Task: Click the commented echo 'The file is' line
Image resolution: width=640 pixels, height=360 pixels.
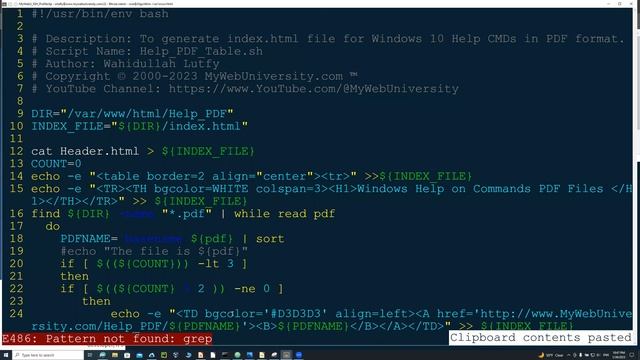Action: point(154,251)
